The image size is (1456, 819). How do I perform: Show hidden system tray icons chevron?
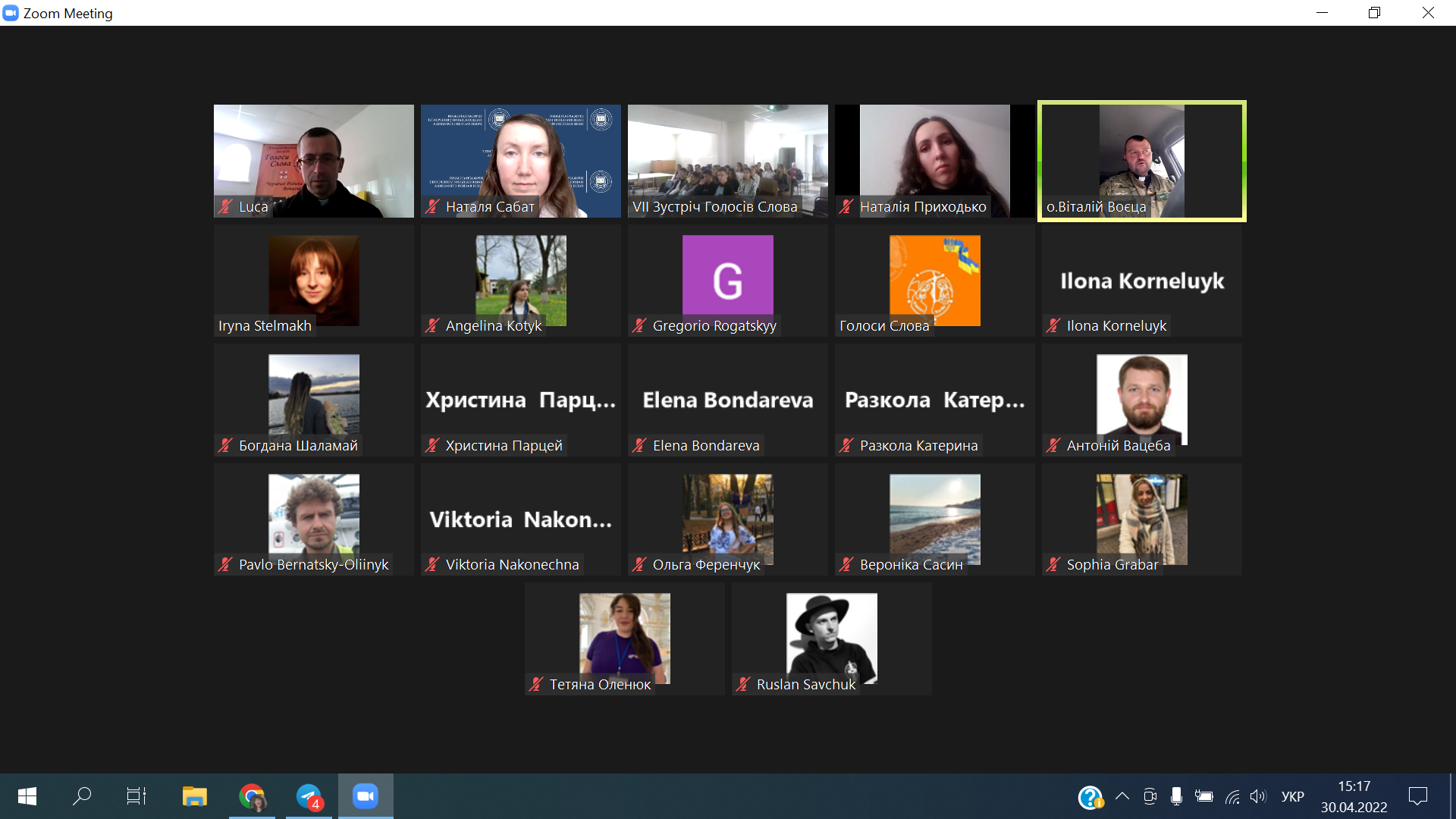[x=1122, y=796]
